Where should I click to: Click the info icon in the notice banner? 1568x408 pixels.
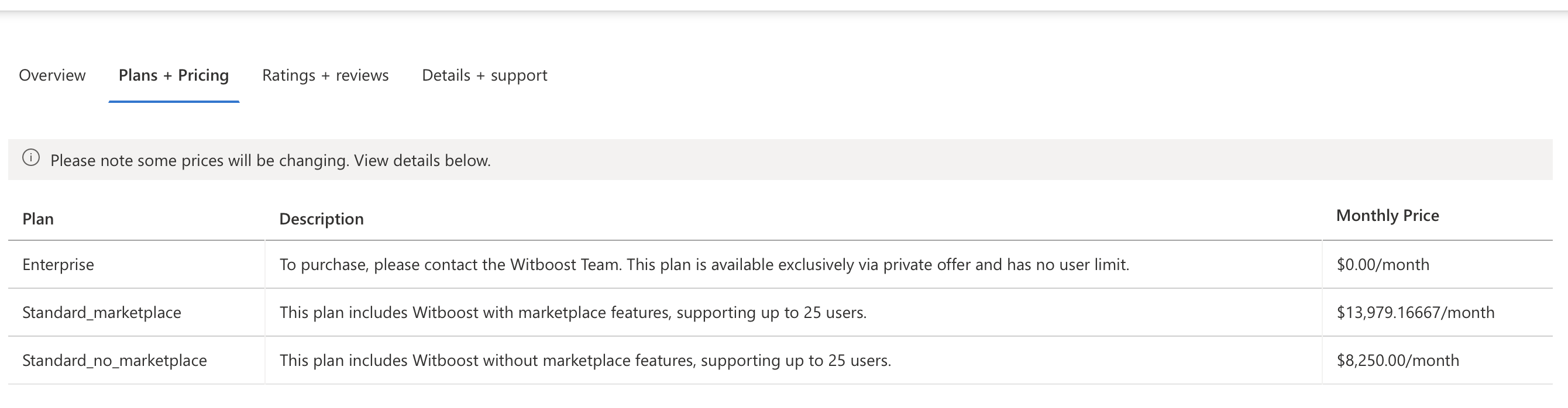point(31,158)
